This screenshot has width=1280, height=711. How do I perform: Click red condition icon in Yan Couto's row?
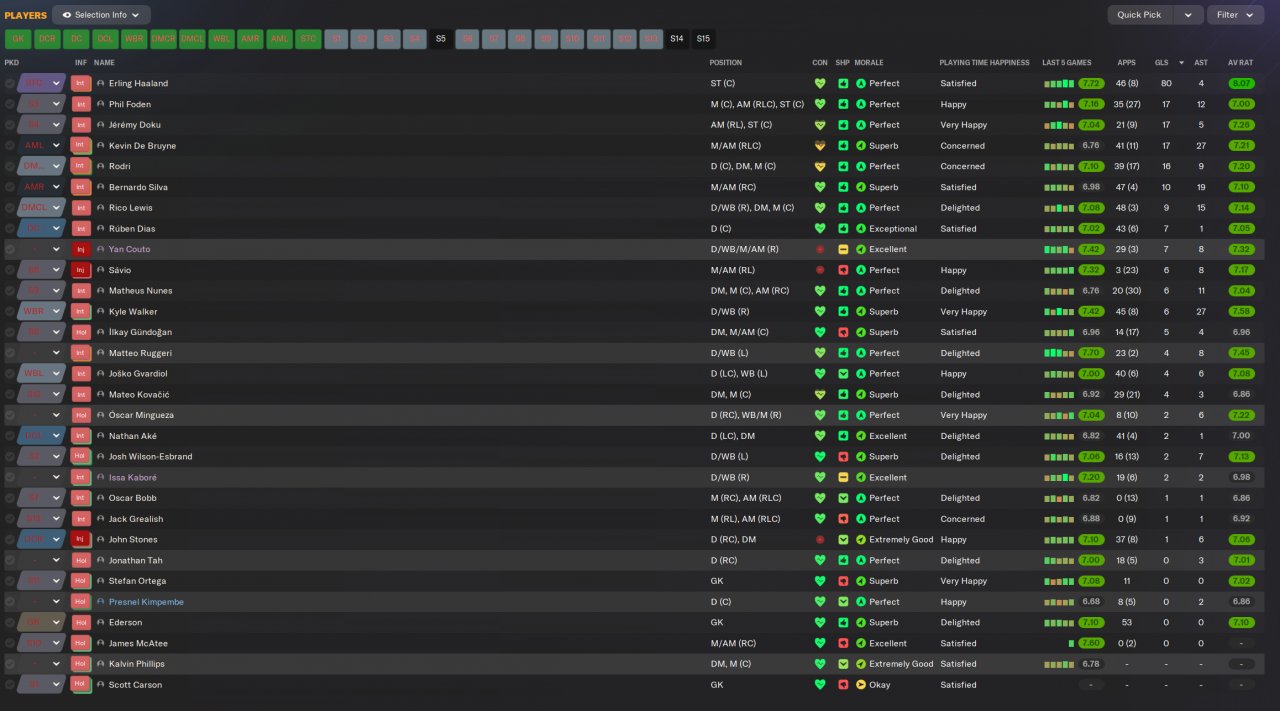click(820, 249)
